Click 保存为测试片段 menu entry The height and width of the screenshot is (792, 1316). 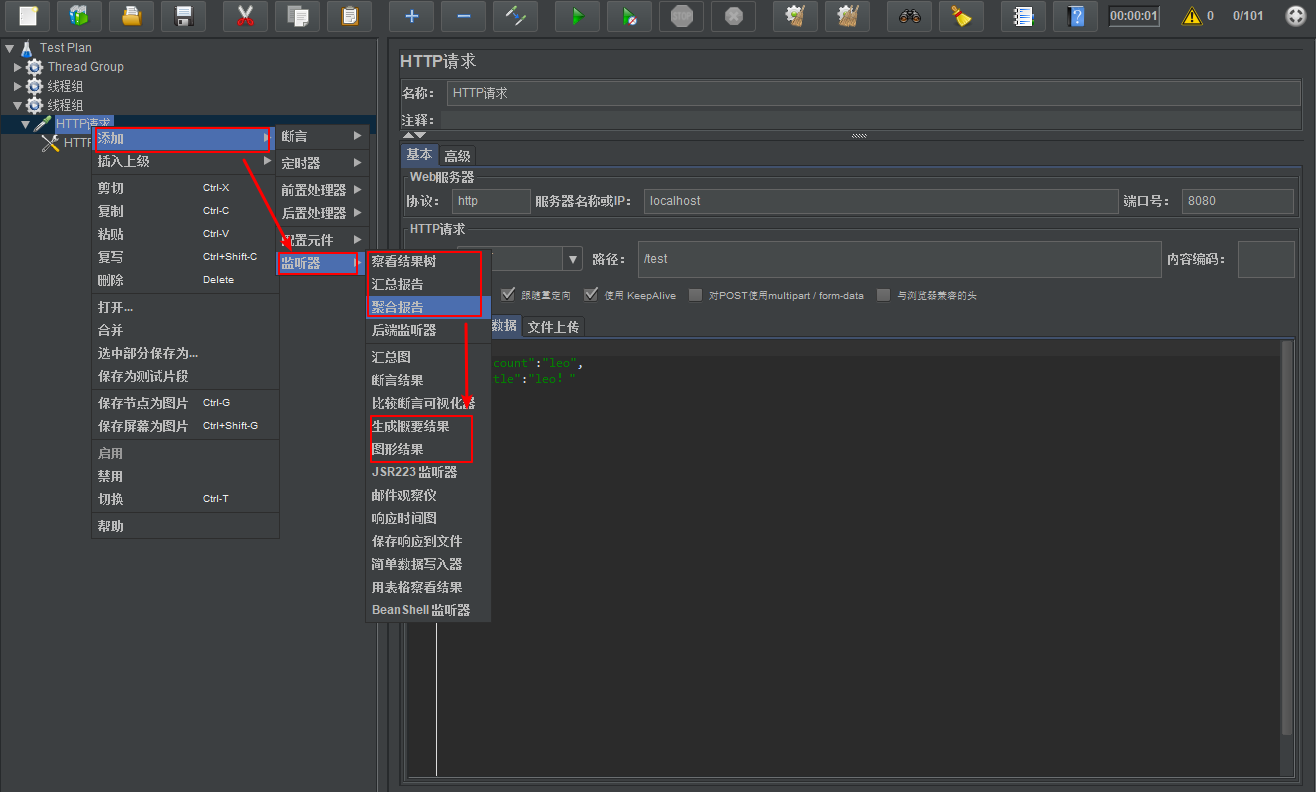(x=183, y=376)
